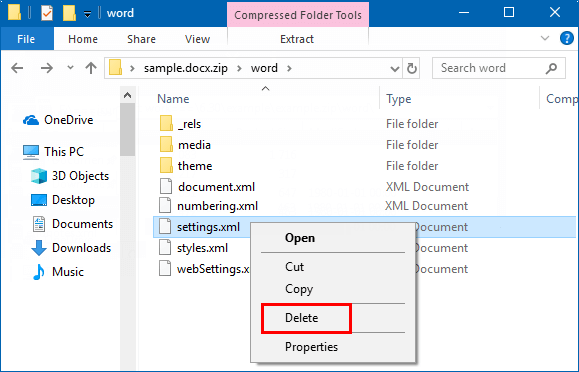Click the navigation pane scrollbar thumb
The width and height of the screenshot is (579, 372).
click(127, 129)
